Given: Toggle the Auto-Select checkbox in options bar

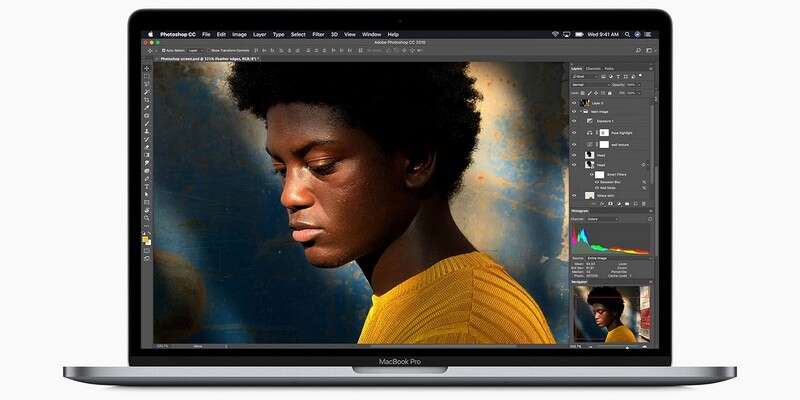Looking at the screenshot, I should 161,48.
